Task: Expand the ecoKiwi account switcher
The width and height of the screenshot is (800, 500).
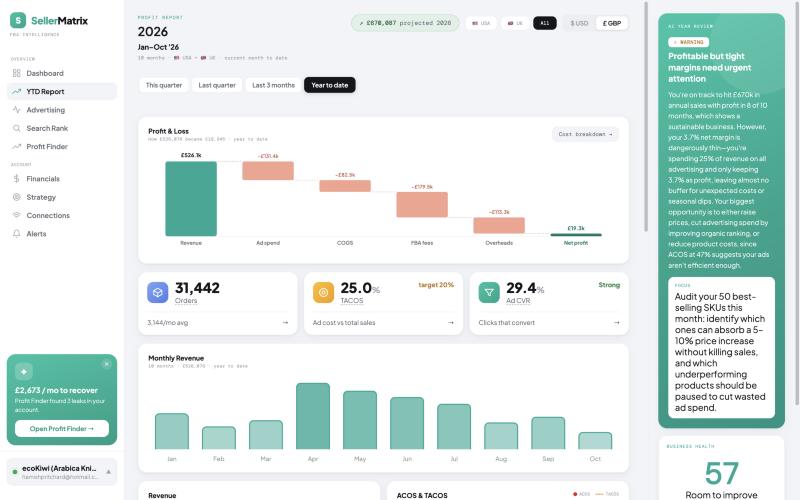Action: 62,471
